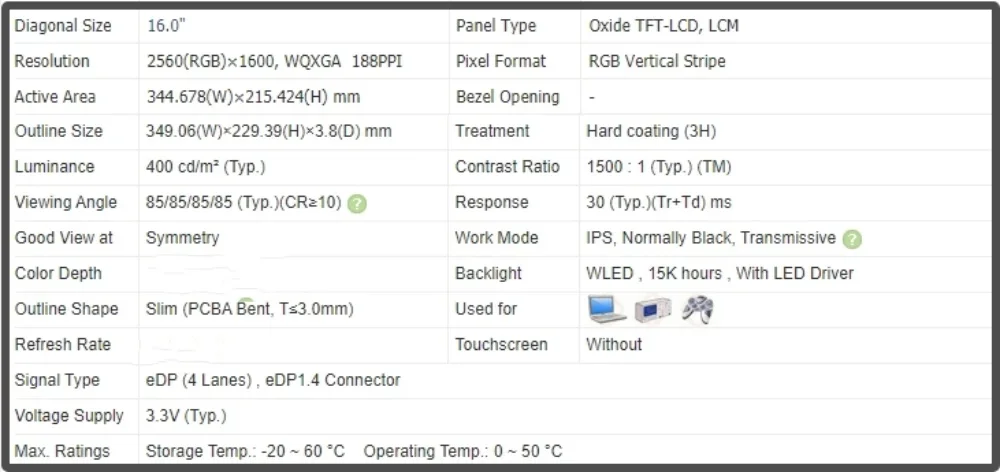Select "349.06(W)×229.39(H)×3.8(D) mm" value
Viewport: 1000px width, 472px height.
(268, 131)
